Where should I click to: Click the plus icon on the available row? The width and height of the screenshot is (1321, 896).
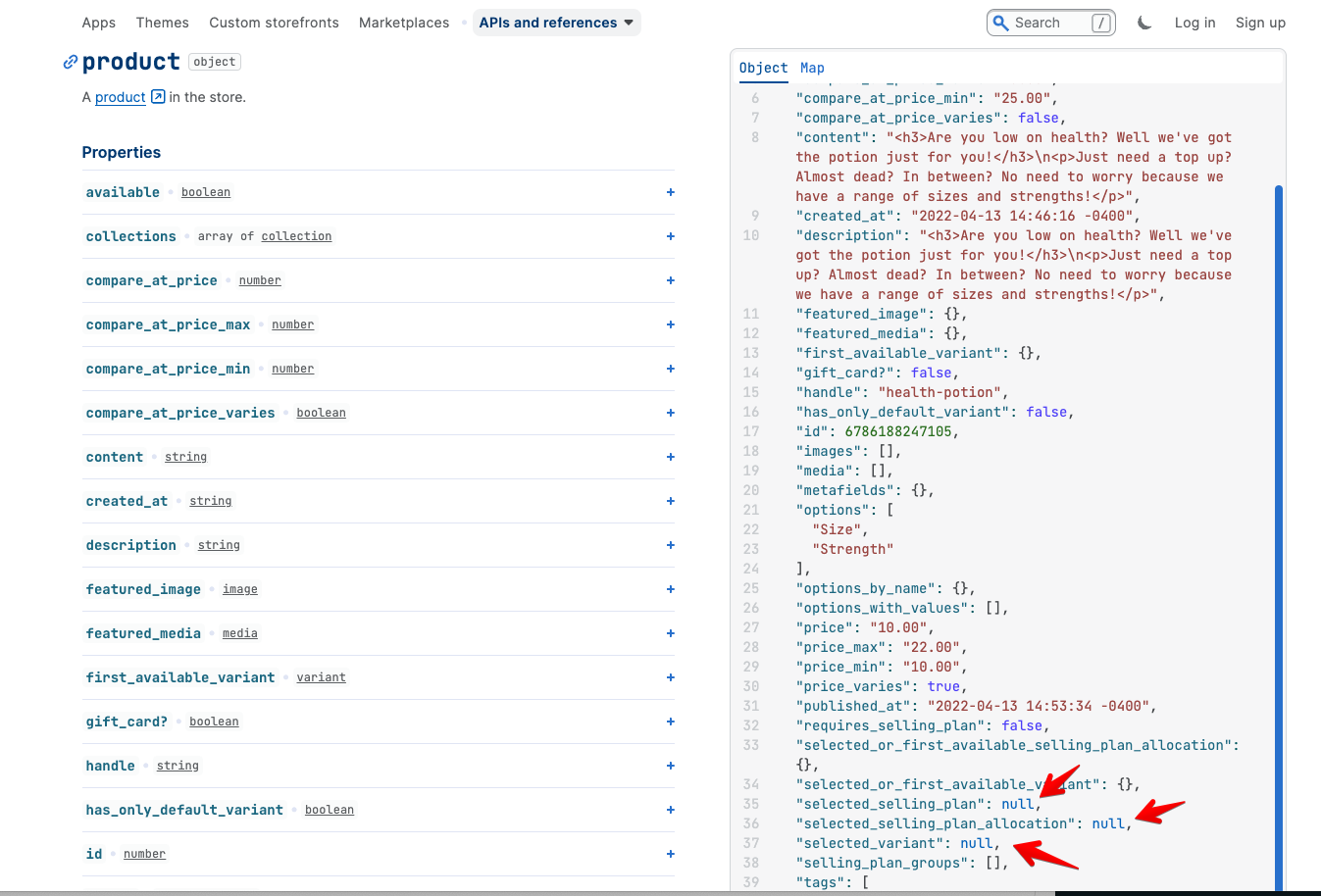click(x=671, y=192)
